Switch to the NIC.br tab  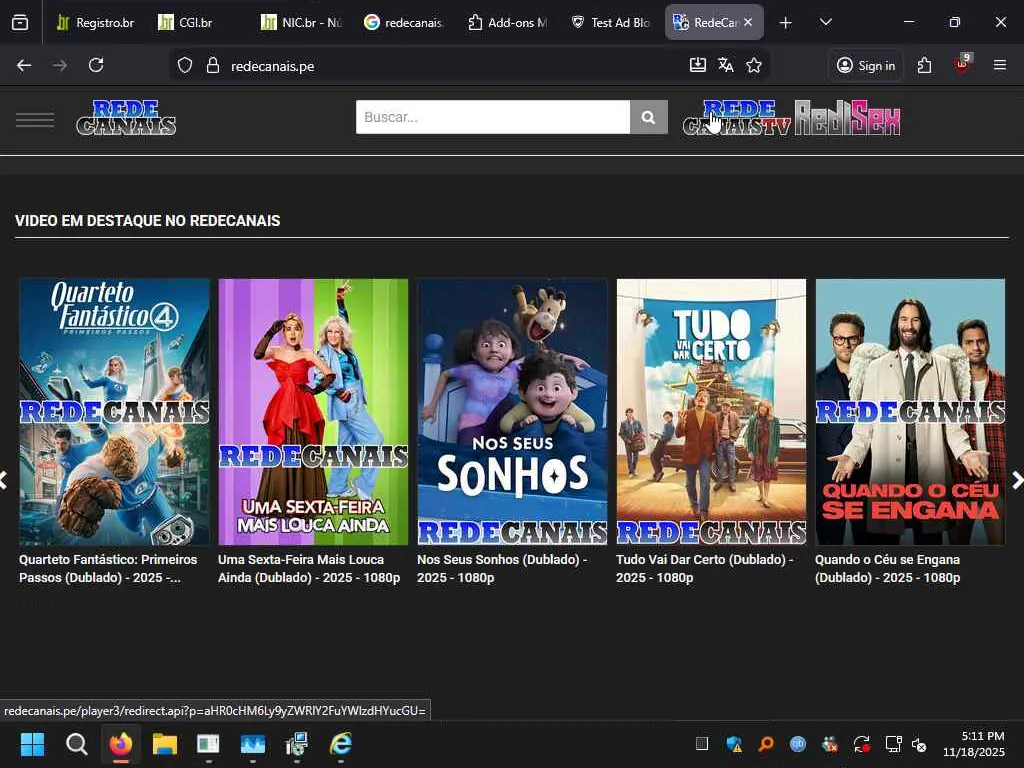(300, 22)
